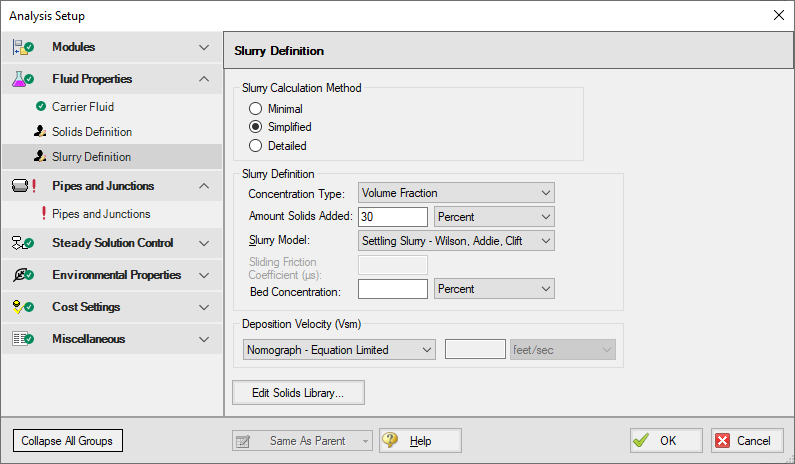Click the Amount Solids Added field

392,217
